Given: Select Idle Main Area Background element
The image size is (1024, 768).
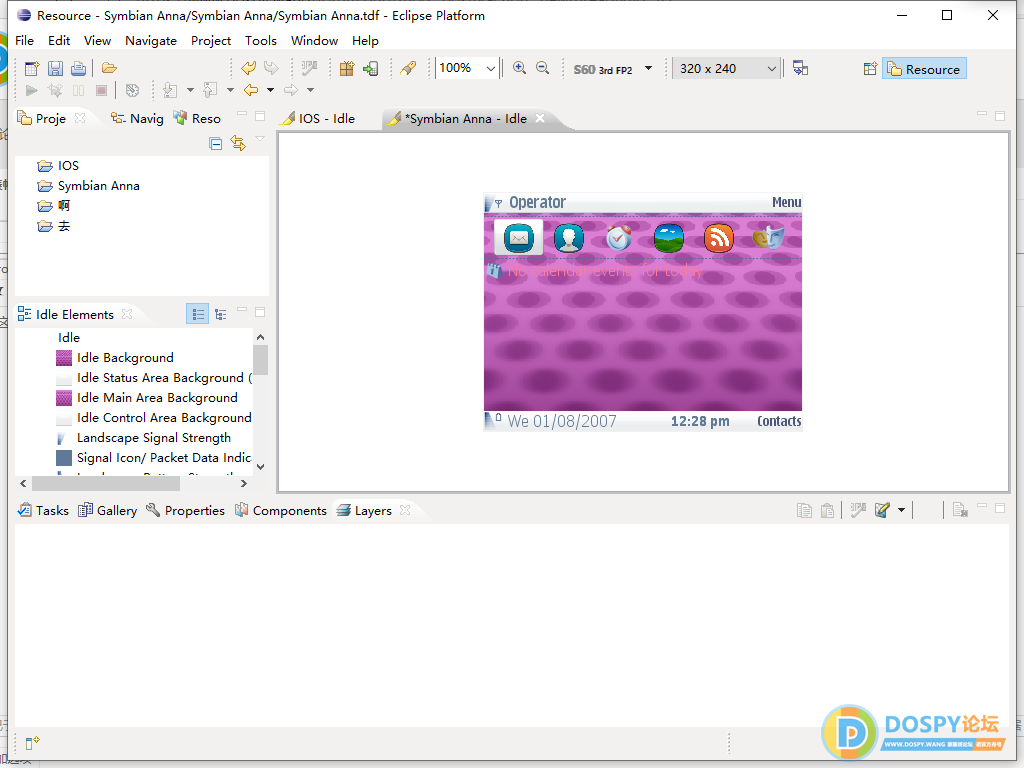Looking at the screenshot, I should click(x=147, y=398).
